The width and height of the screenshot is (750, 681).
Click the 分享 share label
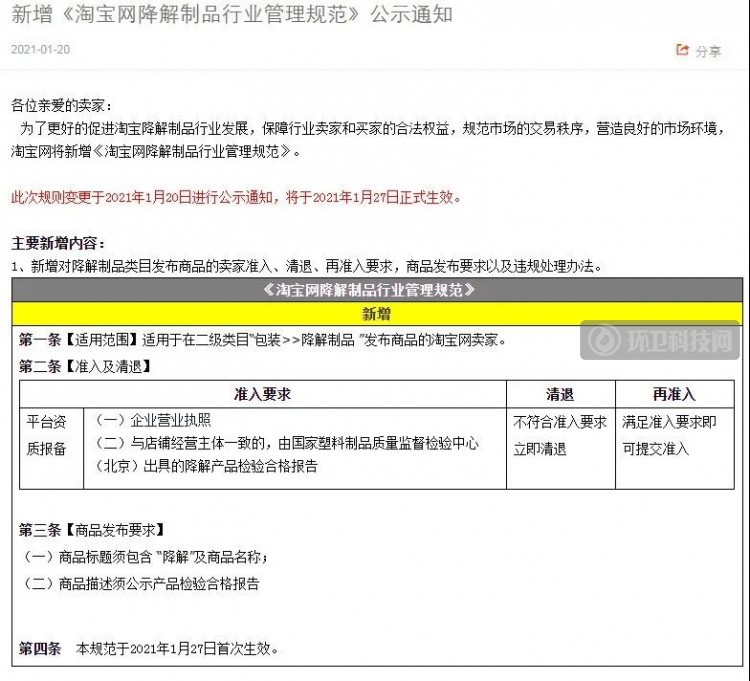708,51
